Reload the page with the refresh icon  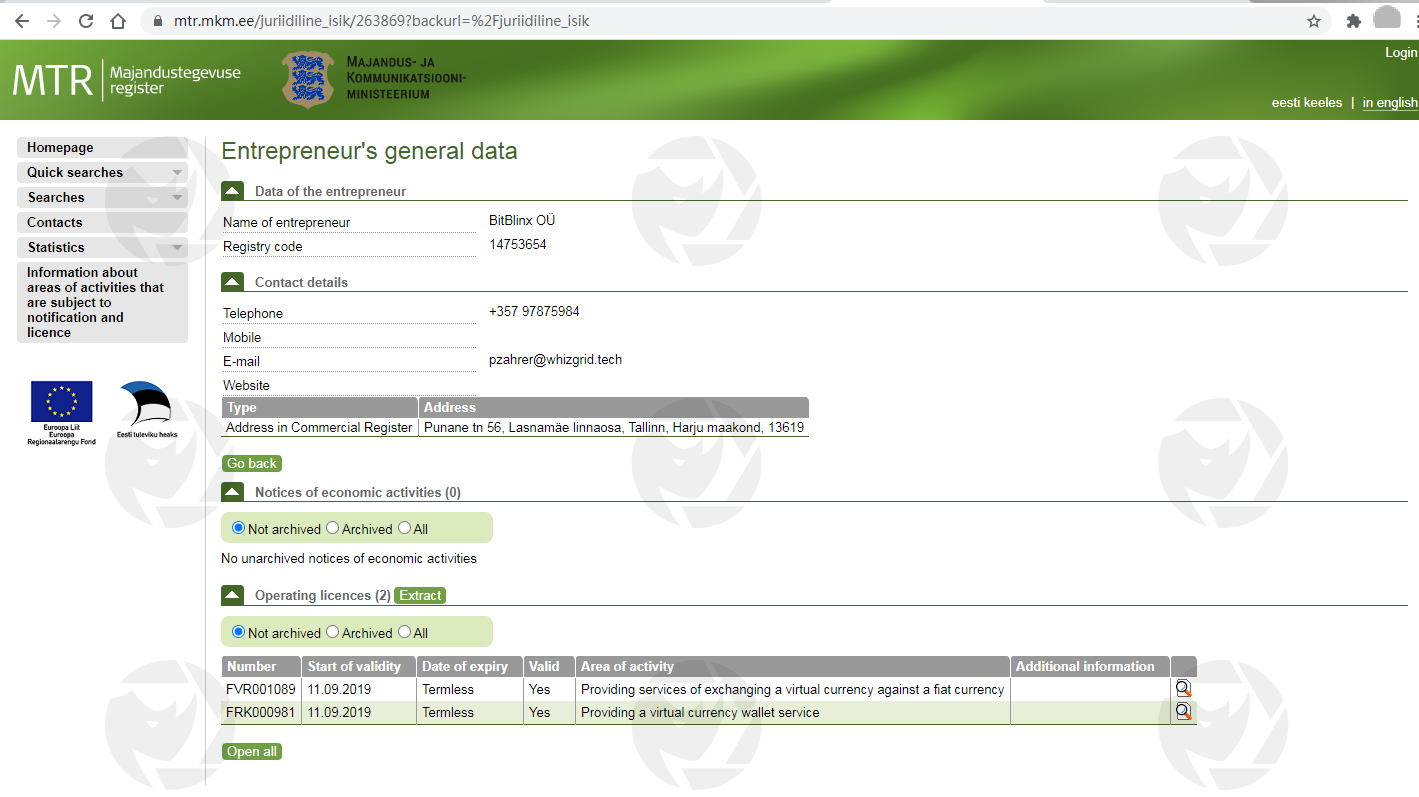coord(86,21)
